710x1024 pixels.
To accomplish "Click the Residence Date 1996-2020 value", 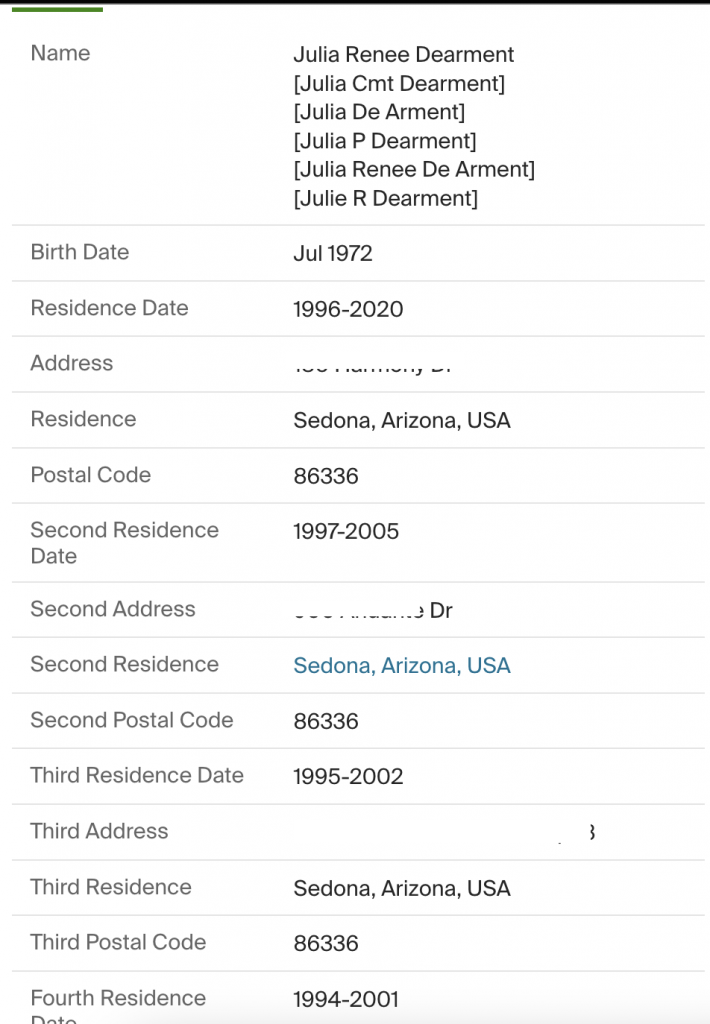I will pyautogui.click(x=347, y=310).
